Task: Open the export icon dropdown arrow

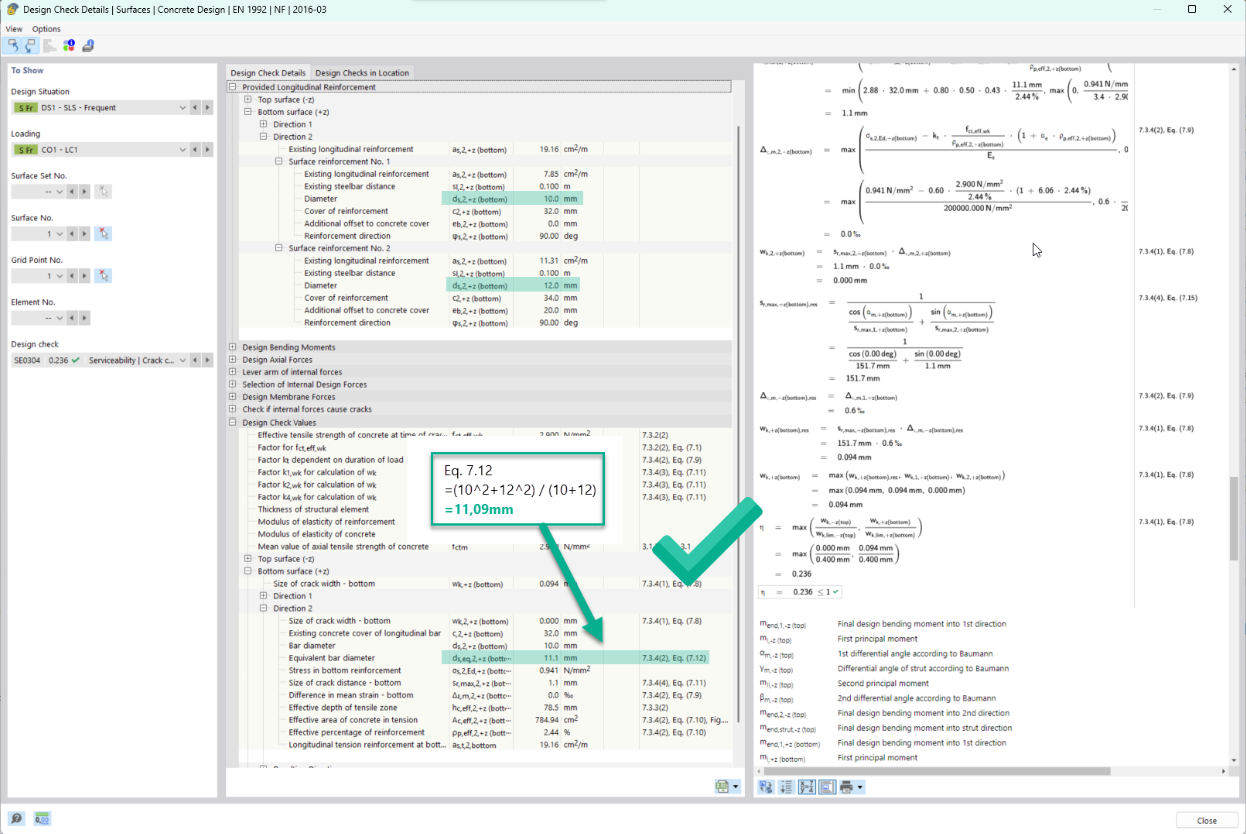Action: tap(736, 788)
